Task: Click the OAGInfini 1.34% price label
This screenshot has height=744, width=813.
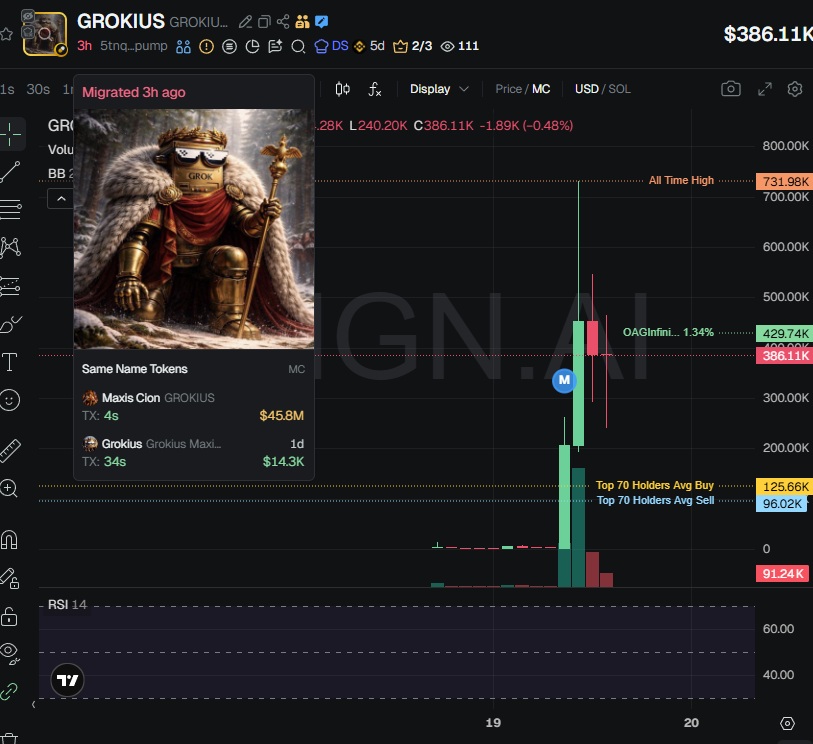Action: pos(668,332)
